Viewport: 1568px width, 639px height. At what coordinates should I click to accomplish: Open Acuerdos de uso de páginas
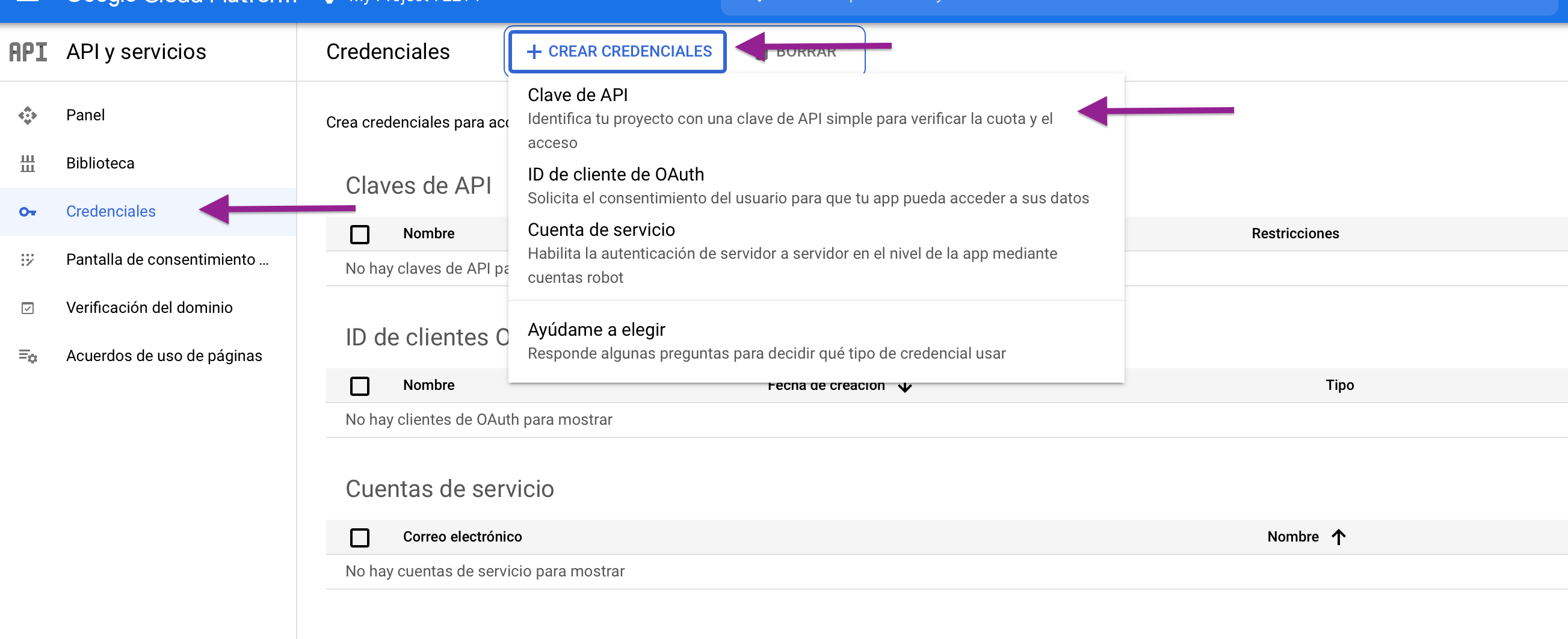[x=148, y=356]
